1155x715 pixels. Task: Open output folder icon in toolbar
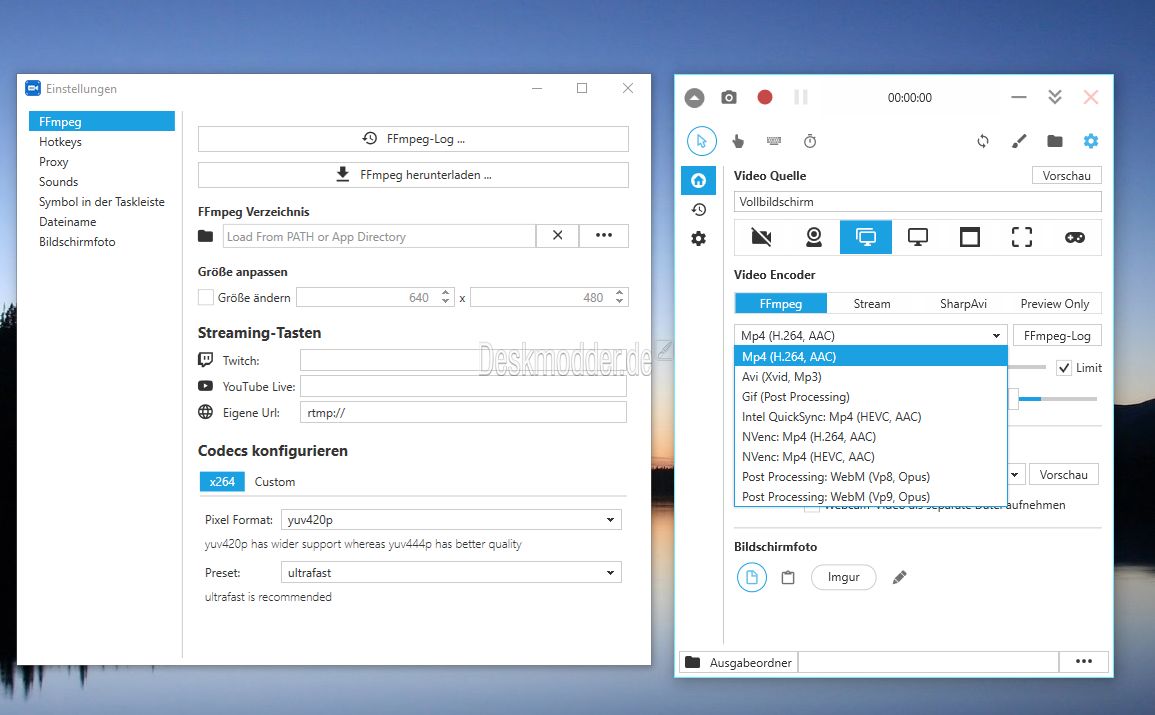1055,141
